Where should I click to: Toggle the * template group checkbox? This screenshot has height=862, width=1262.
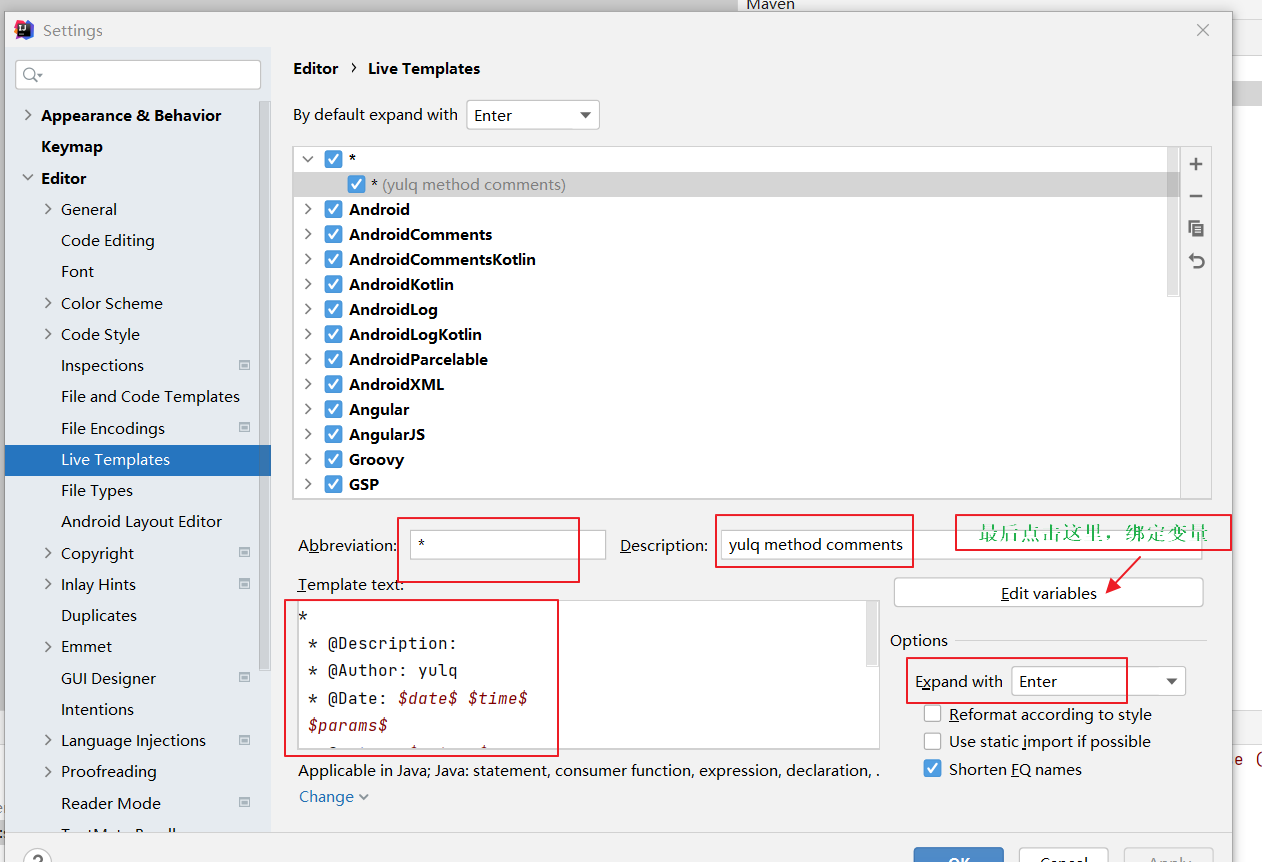[334, 159]
